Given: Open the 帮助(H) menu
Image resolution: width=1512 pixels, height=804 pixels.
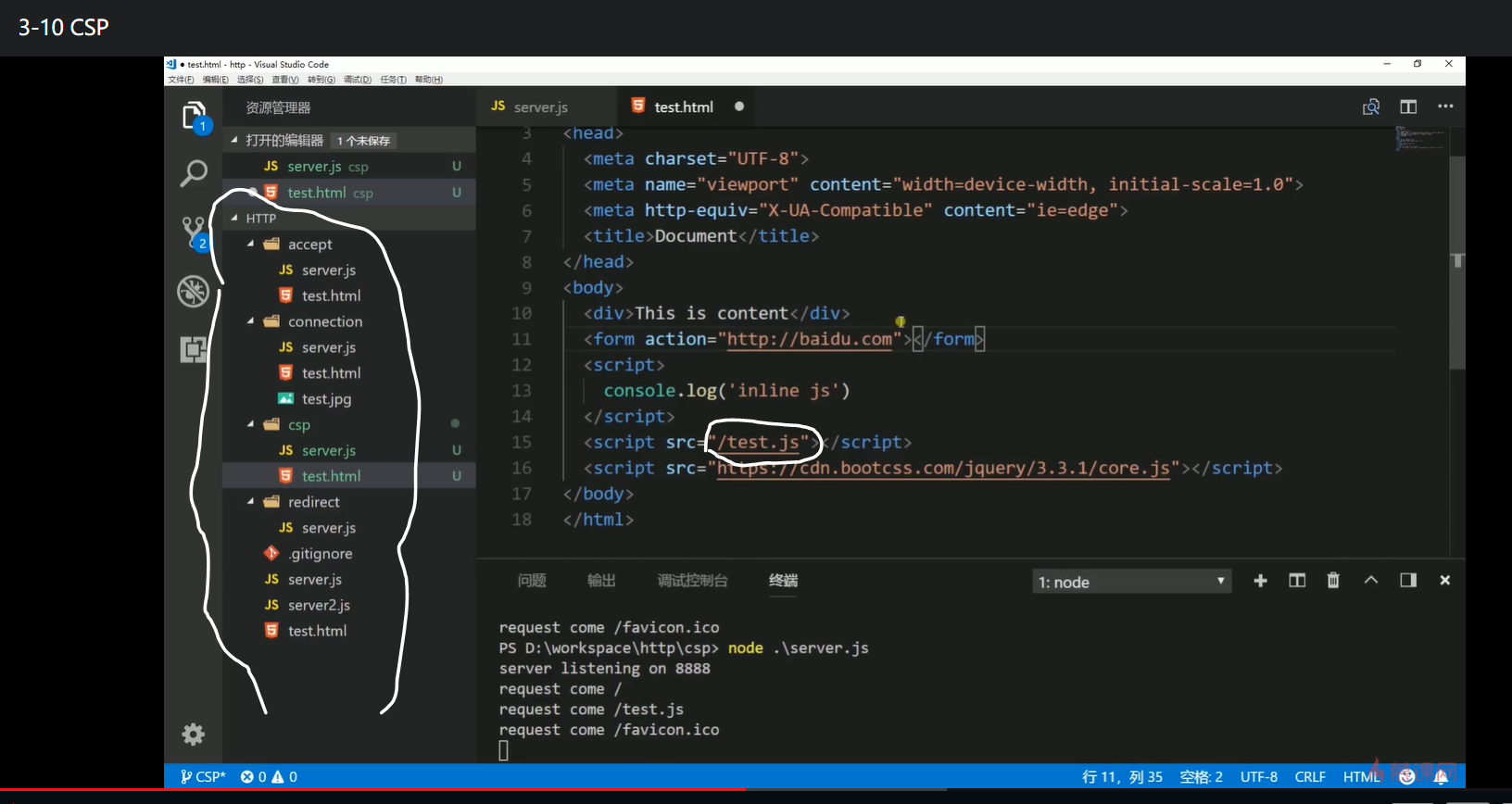Looking at the screenshot, I should [x=429, y=80].
